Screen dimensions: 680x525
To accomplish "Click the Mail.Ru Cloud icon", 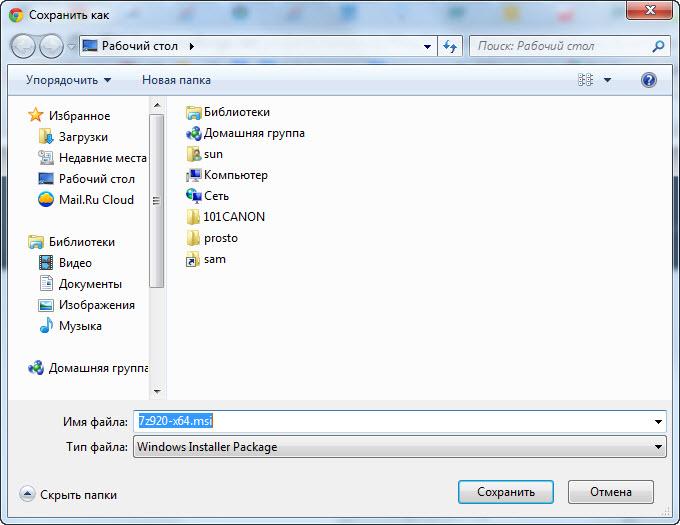I will point(46,199).
